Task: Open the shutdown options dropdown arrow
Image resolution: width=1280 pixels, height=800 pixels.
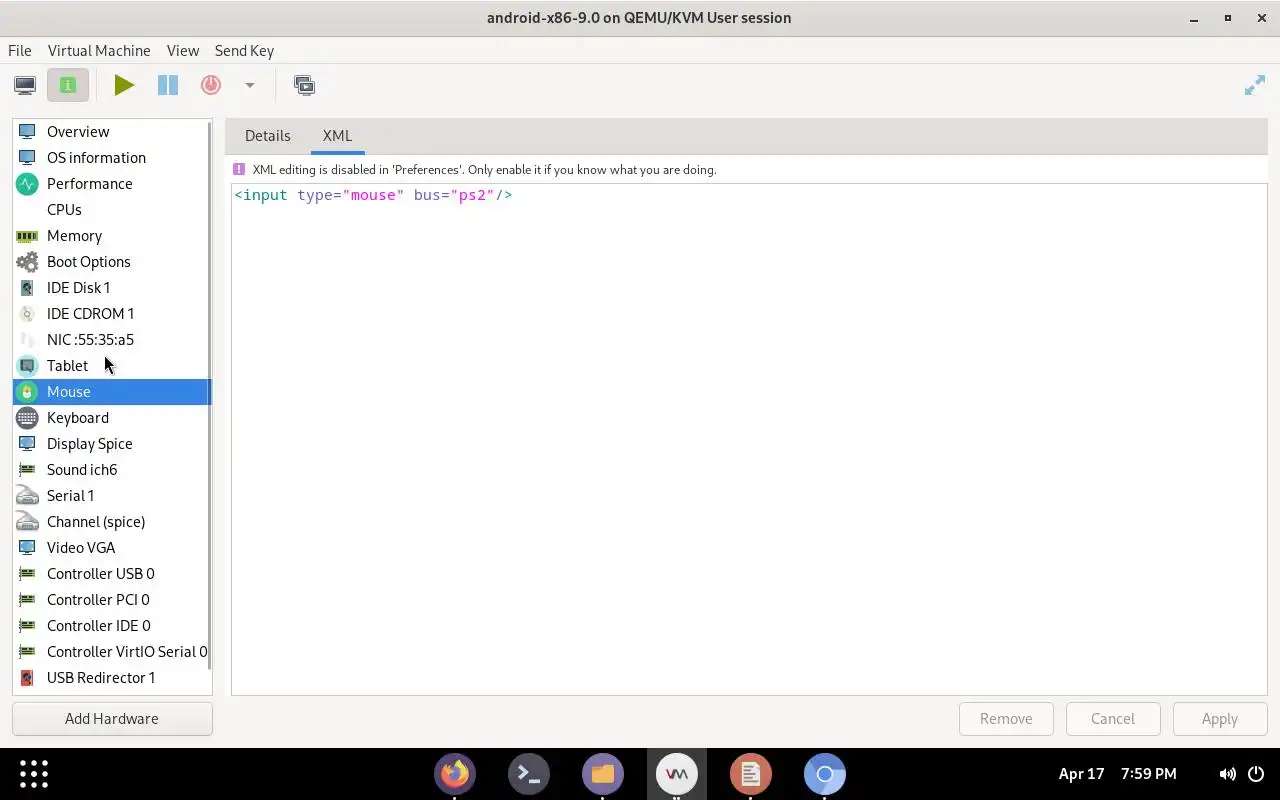Action: [x=250, y=85]
